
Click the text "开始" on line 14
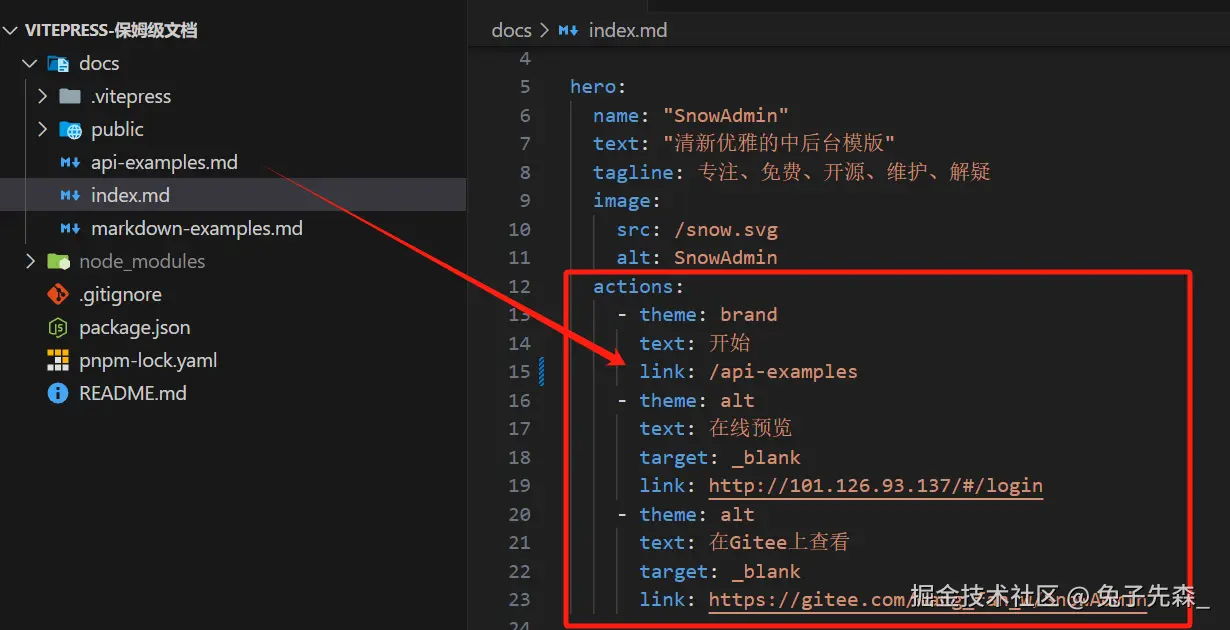coord(730,343)
